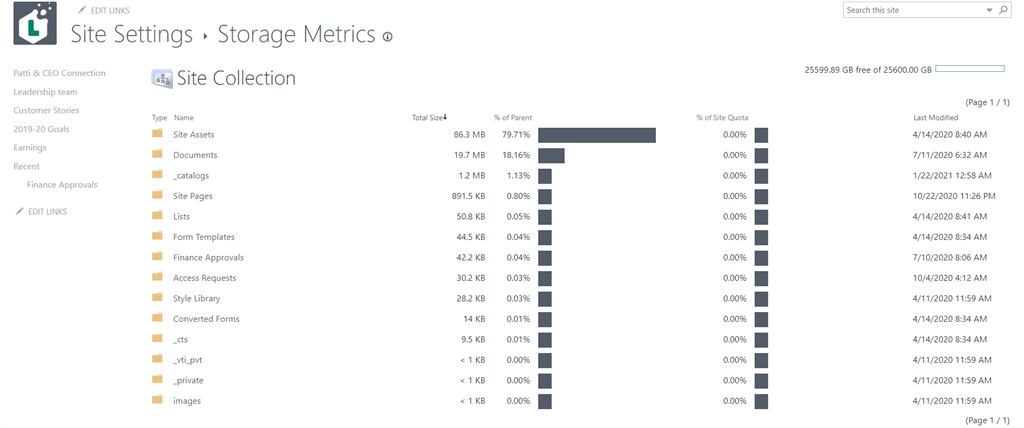Click the Site Settings breadcrumb link
This screenshot has width=1024, height=428.
pos(132,34)
